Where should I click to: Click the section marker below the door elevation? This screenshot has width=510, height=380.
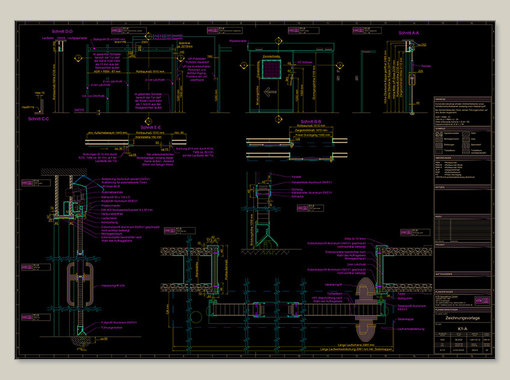(x=279, y=119)
